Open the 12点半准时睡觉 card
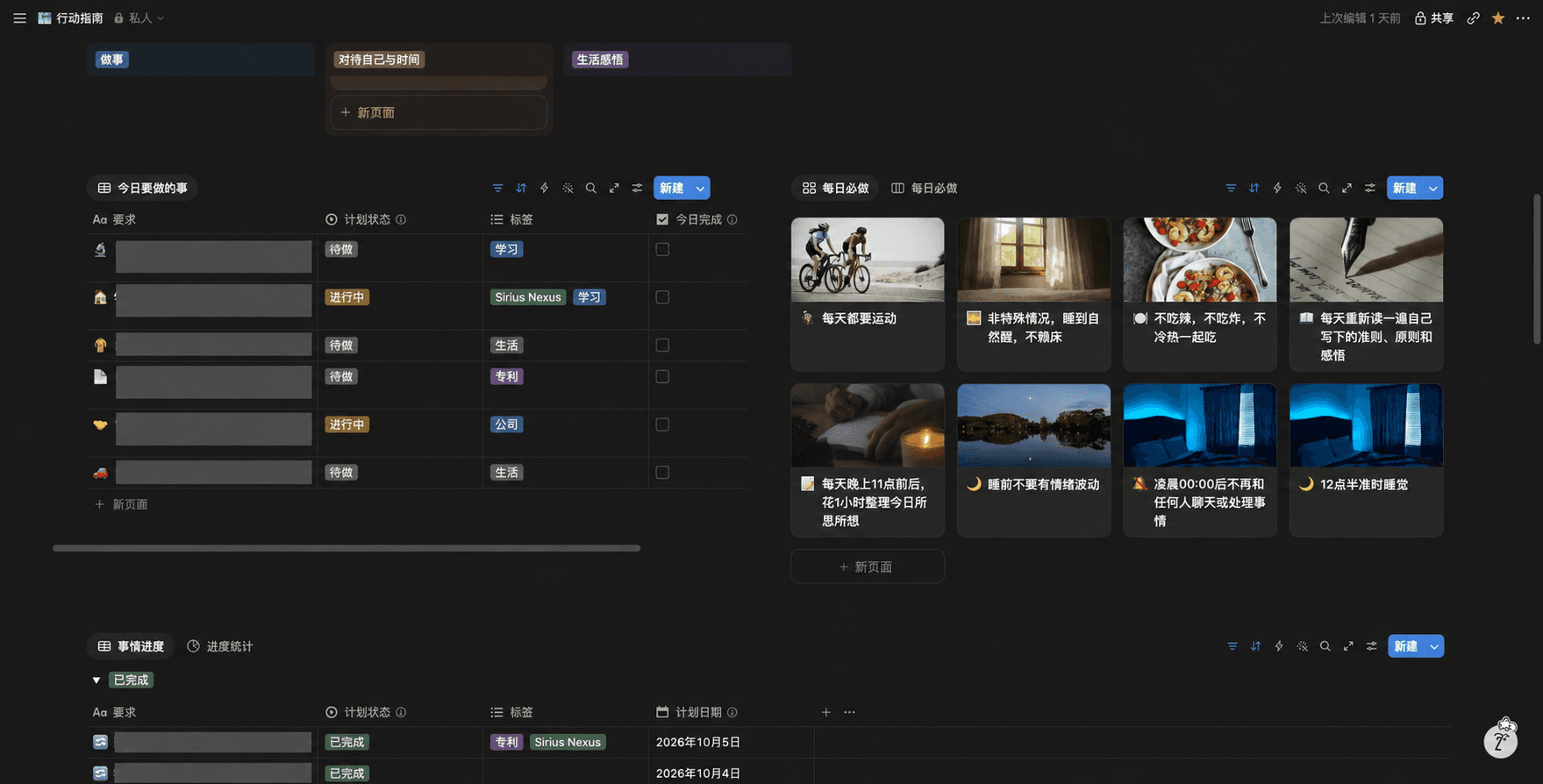The image size is (1543, 784). (x=1366, y=460)
